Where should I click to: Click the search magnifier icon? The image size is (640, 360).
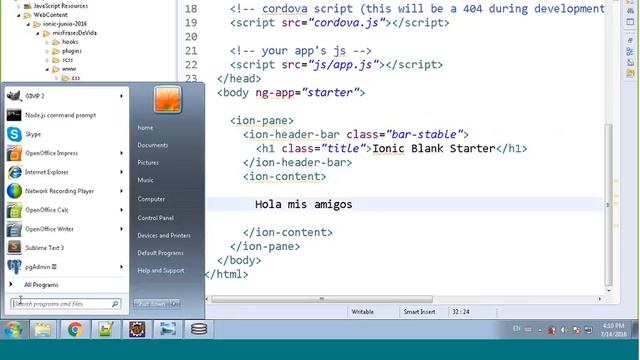point(115,304)
